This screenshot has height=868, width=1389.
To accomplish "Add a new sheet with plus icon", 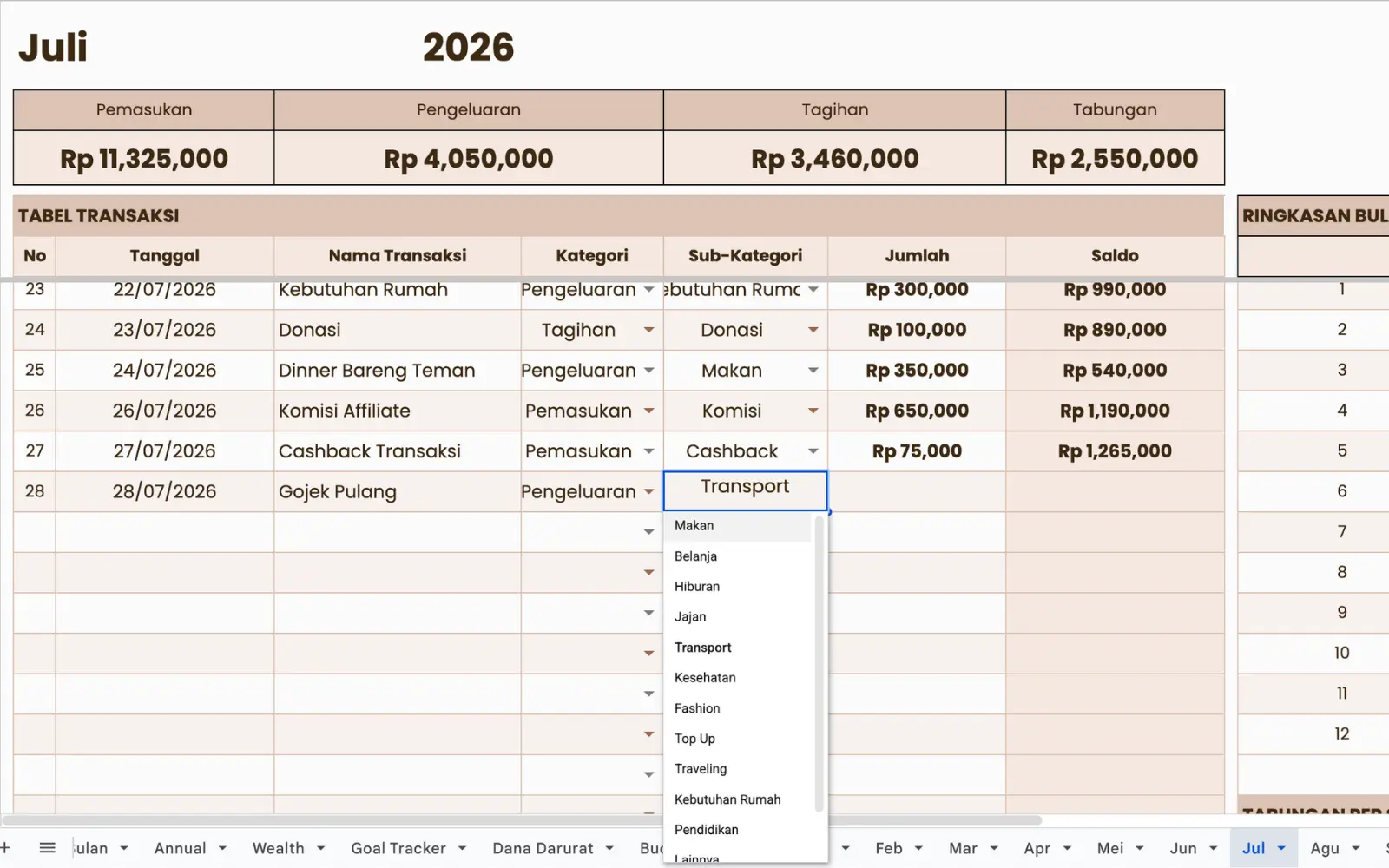I will (x=5, y=848).
